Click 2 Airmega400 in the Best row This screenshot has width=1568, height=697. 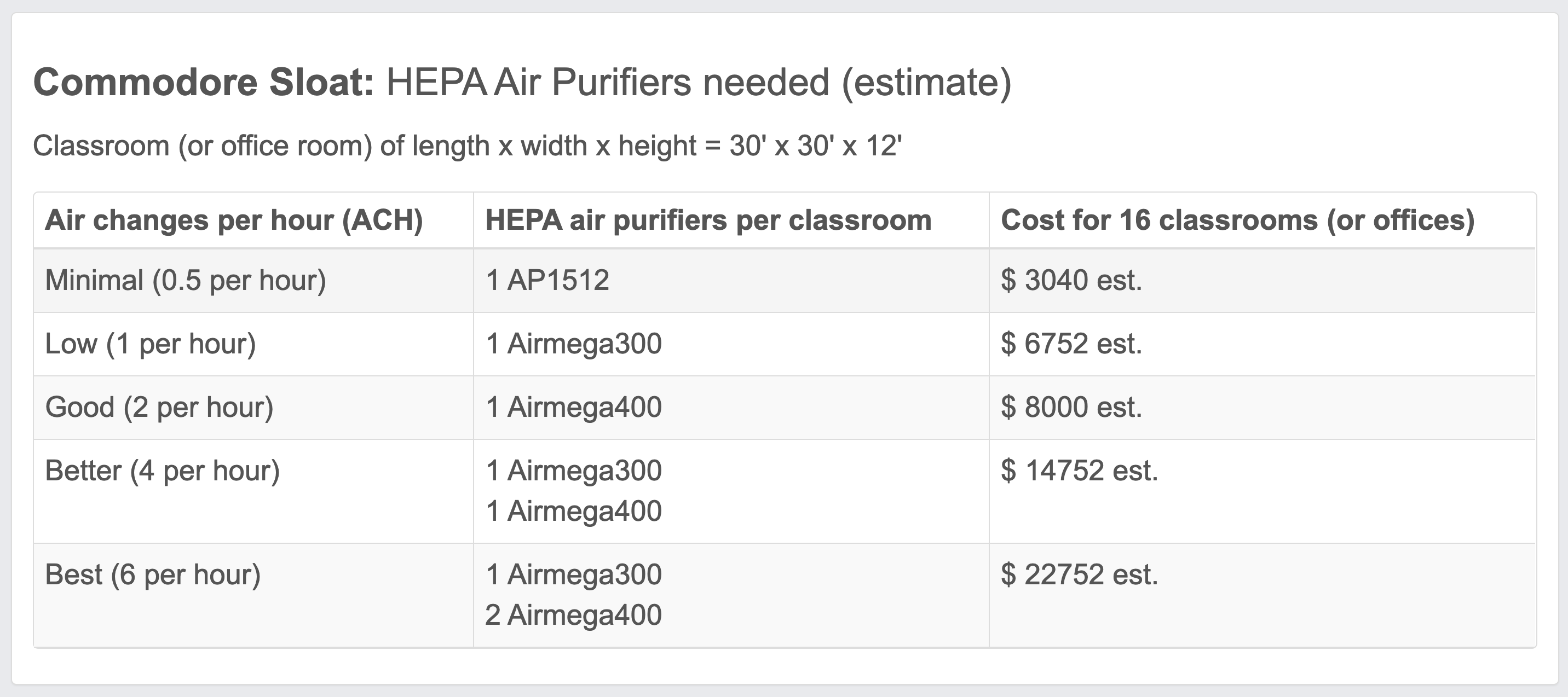click(x=573, y=615)
